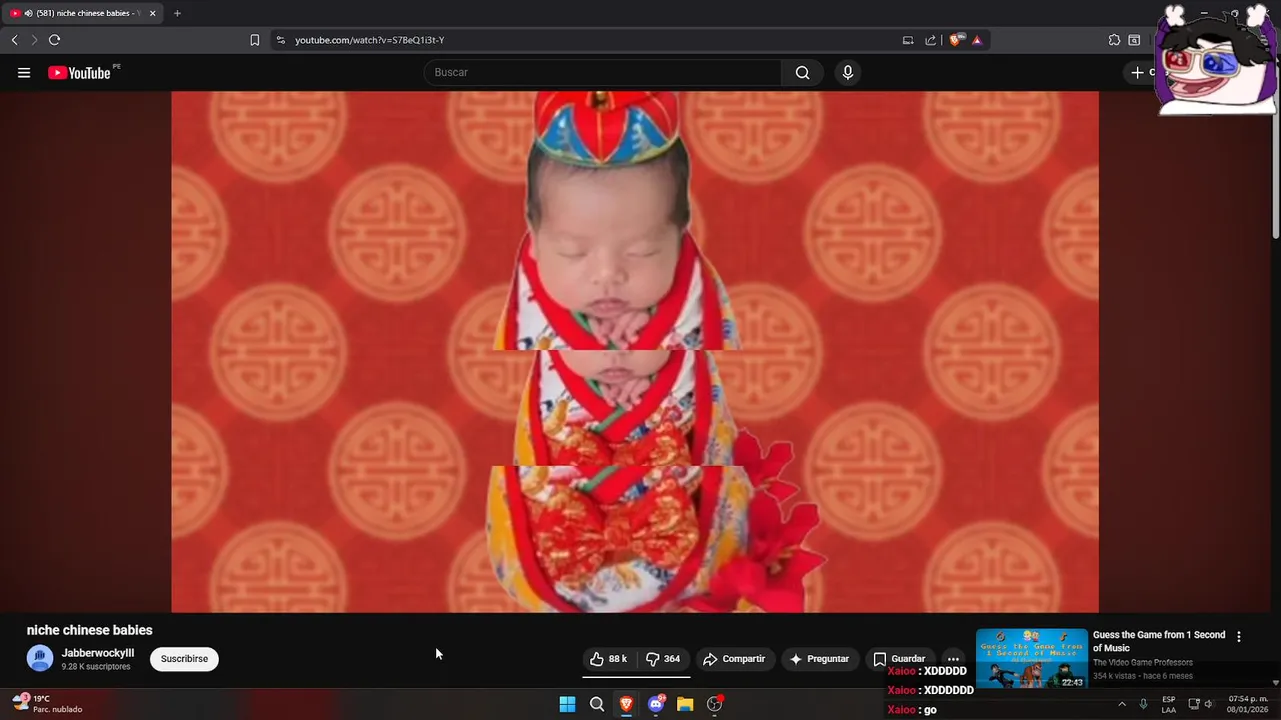1281x720 pixels.
Task: Open the media cast icon in address bar
Action: pyautogui.click(x=908, y=40)
